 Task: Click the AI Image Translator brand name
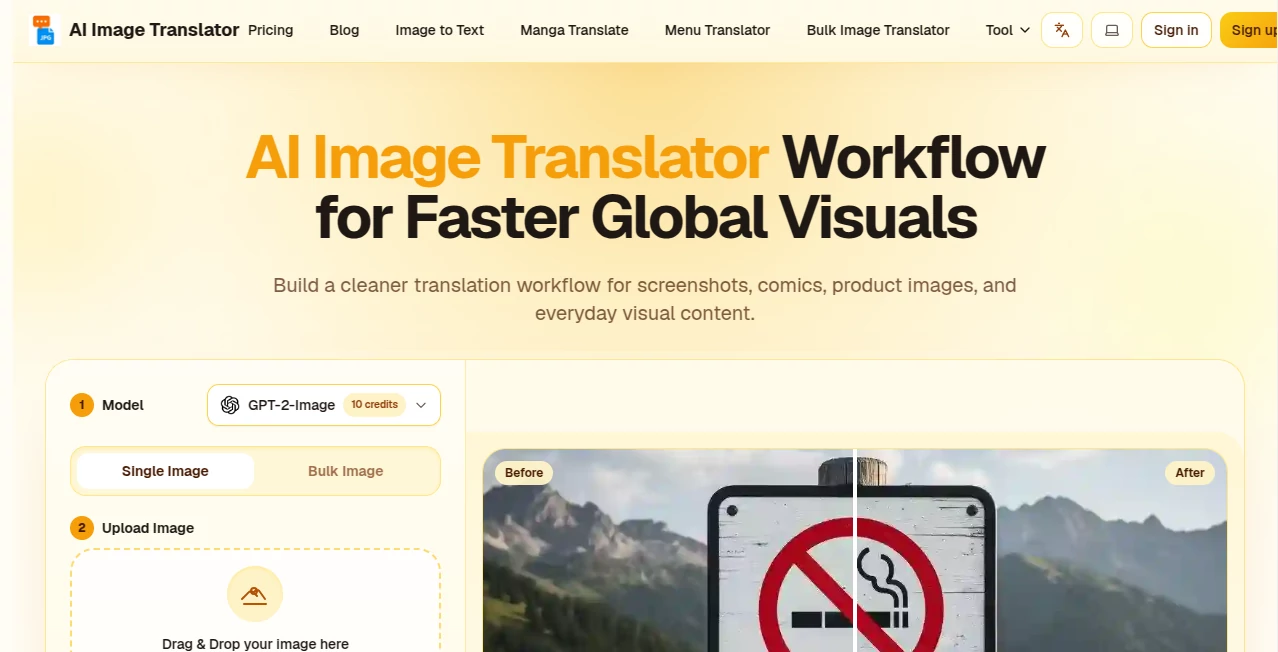pos(154,30)
